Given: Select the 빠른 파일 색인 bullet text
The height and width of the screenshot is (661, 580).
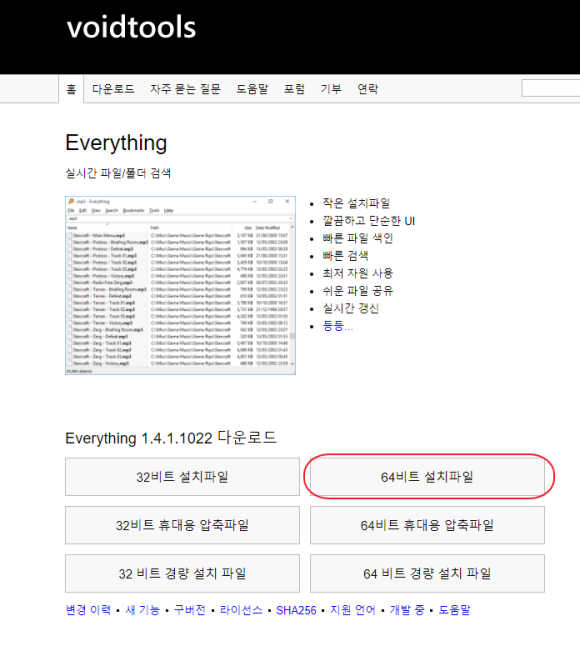Looking at the screenshot, I should pos(358,238).
